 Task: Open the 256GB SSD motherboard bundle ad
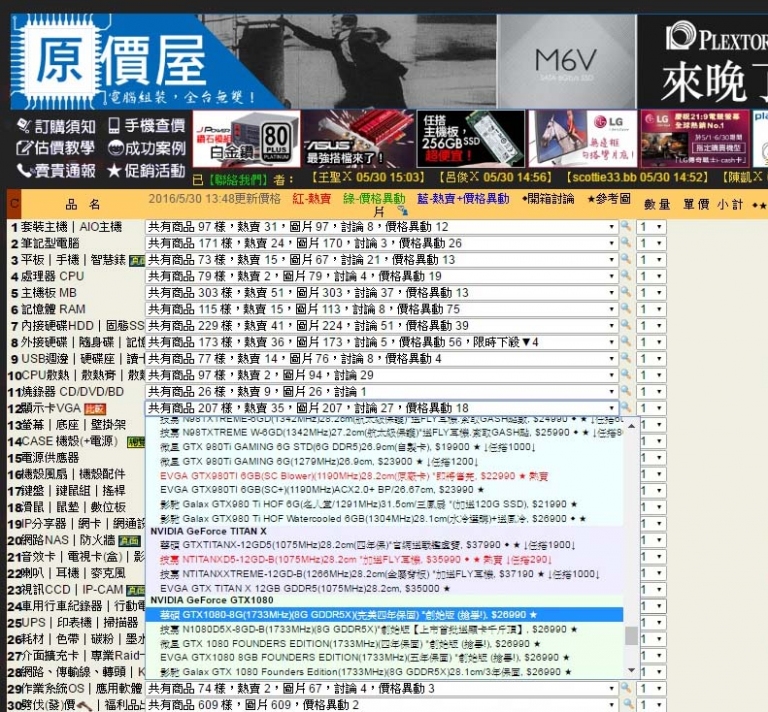[470, 139]
